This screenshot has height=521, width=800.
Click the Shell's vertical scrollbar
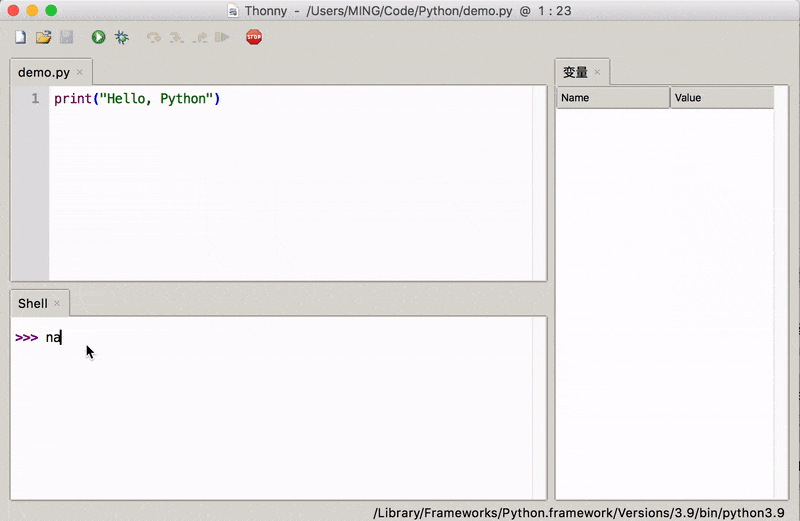(539, 408)
